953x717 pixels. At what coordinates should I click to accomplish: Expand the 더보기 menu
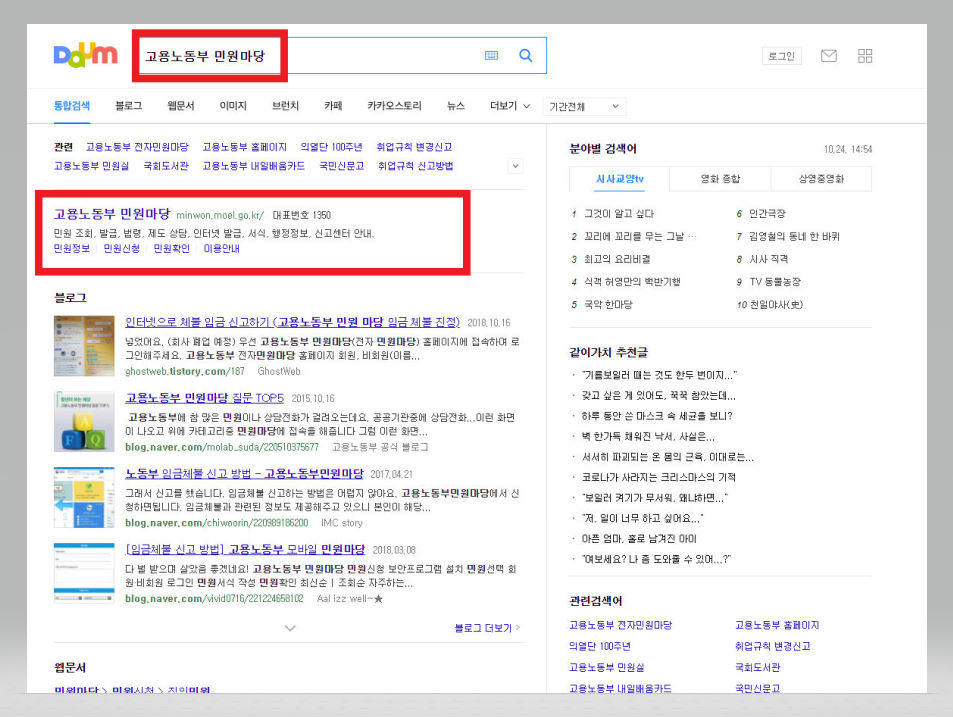509,106
